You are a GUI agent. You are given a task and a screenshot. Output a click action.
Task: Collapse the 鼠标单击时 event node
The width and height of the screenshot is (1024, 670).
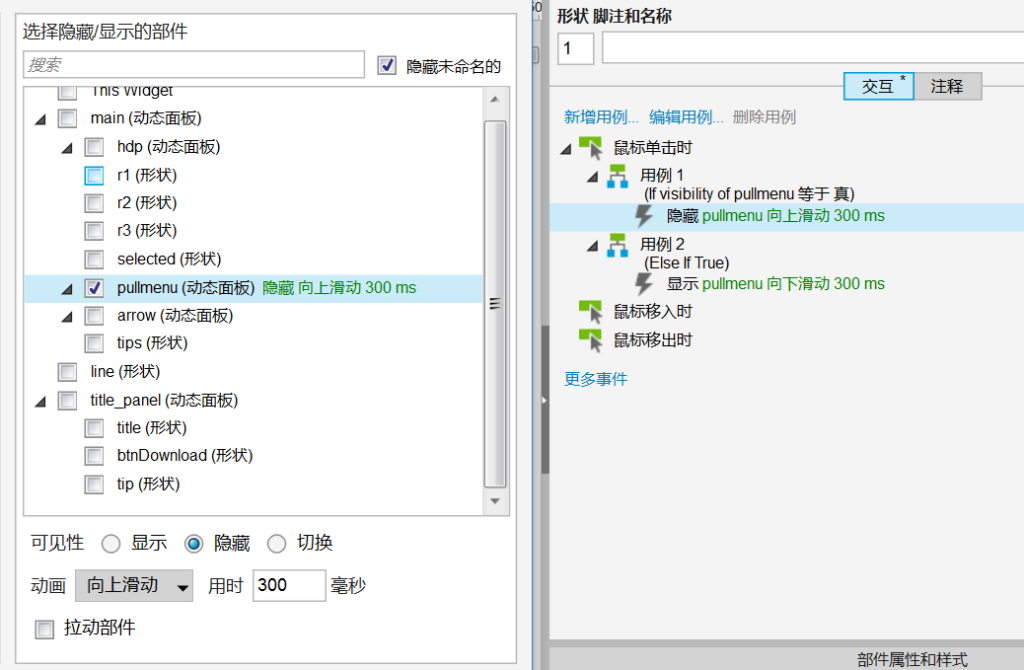click(566, 149)
